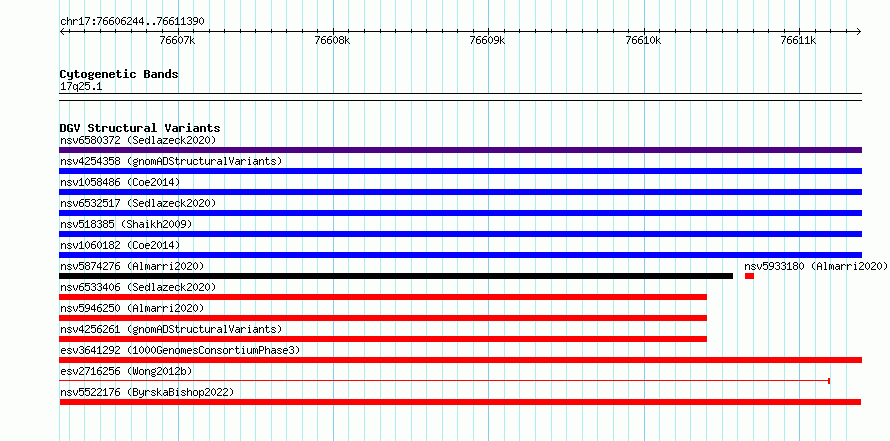
Task: Click the left scroll arrow on the ruler
Action: click(62, 31)
